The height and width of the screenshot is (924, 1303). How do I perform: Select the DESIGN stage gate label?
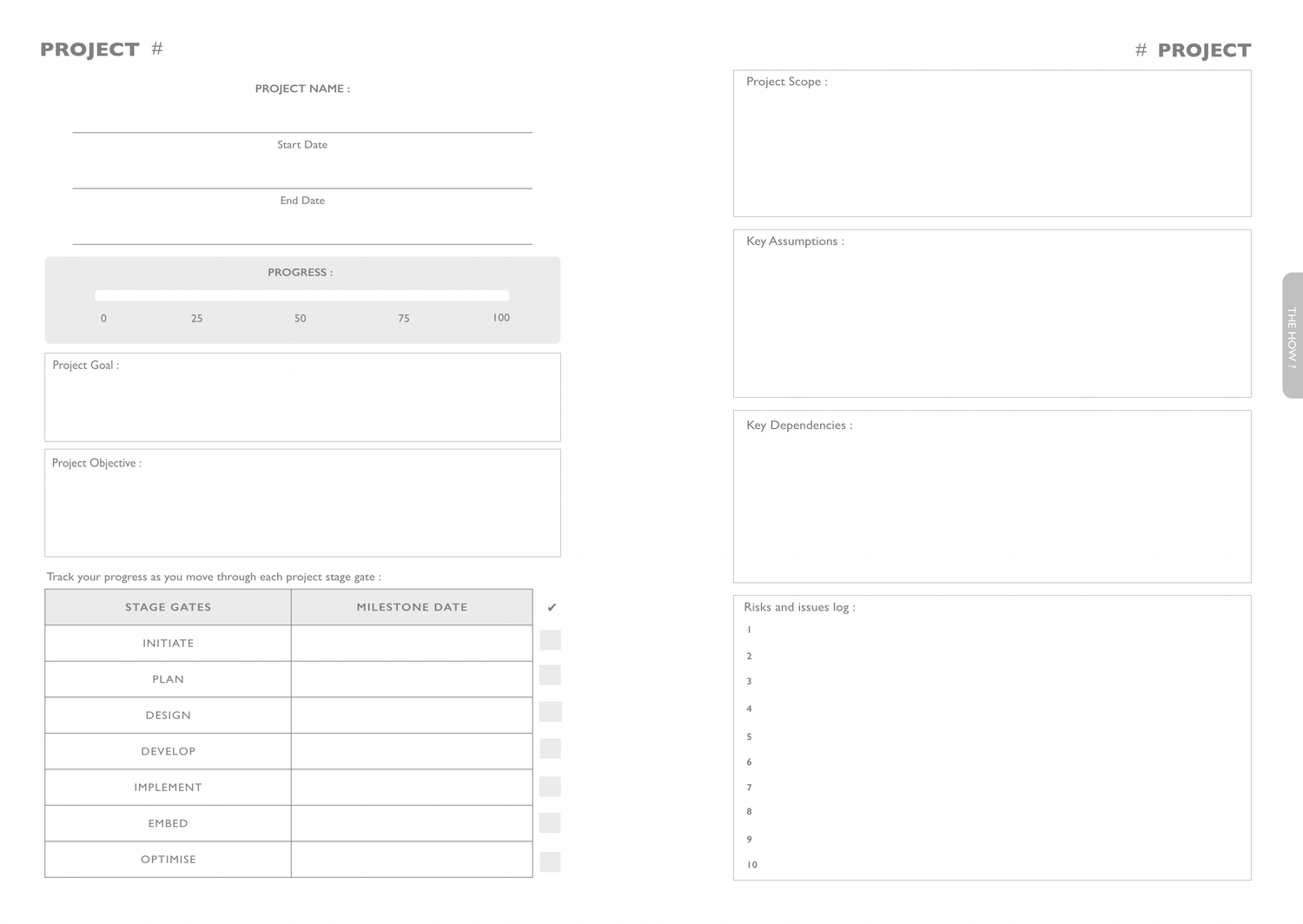point(169,716)
